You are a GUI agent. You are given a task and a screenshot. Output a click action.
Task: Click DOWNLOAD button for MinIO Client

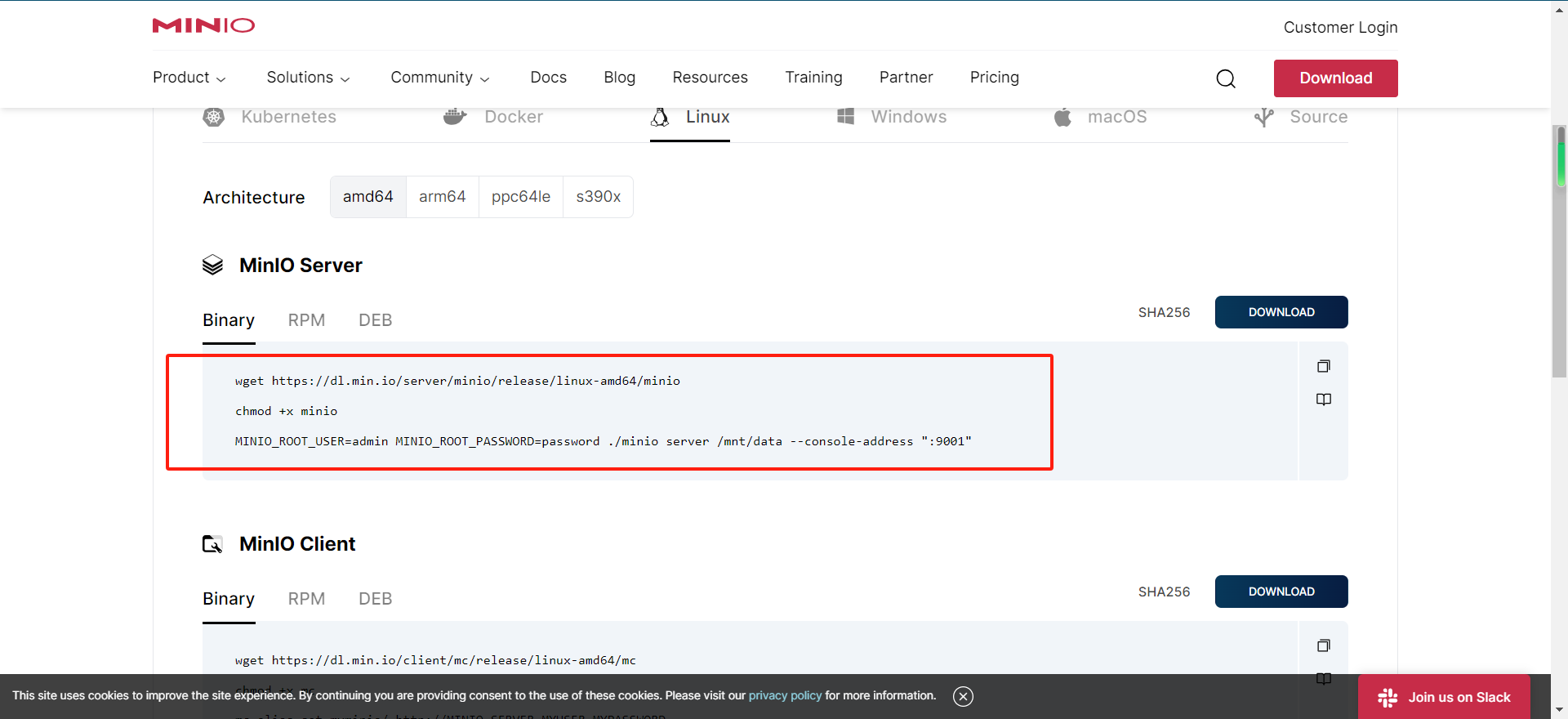click(x=1281, y=592)
